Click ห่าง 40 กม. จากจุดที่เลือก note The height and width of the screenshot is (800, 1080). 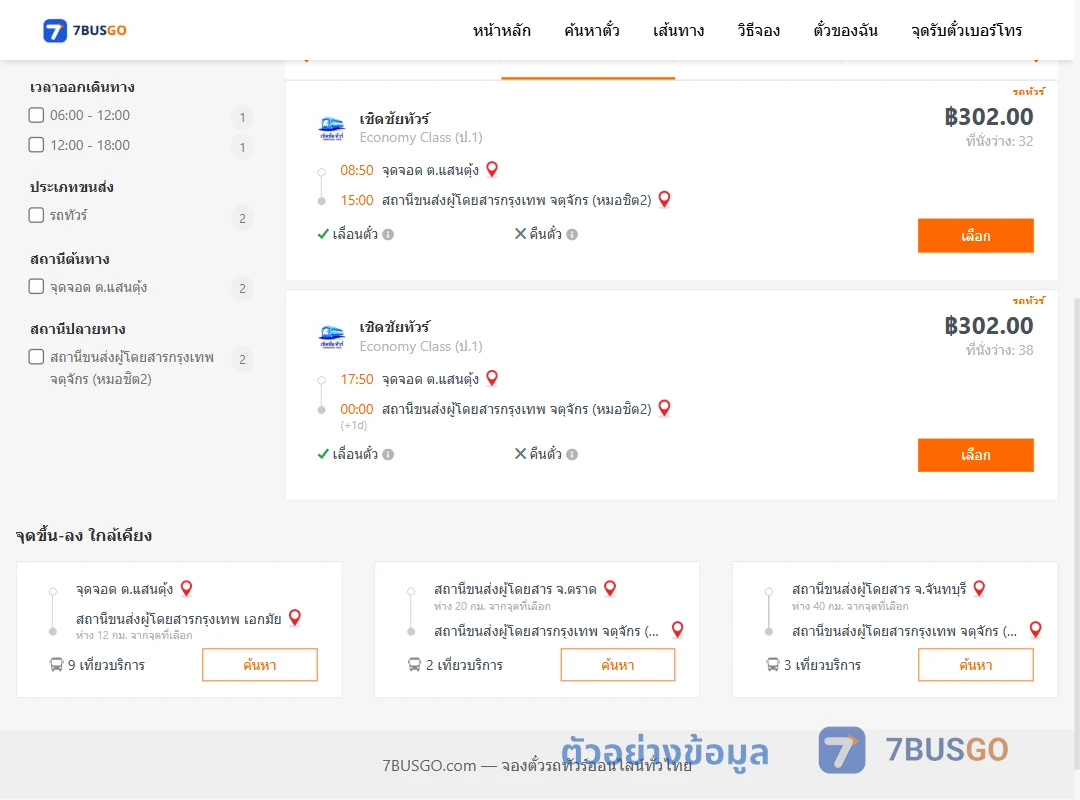click(850, 606)
